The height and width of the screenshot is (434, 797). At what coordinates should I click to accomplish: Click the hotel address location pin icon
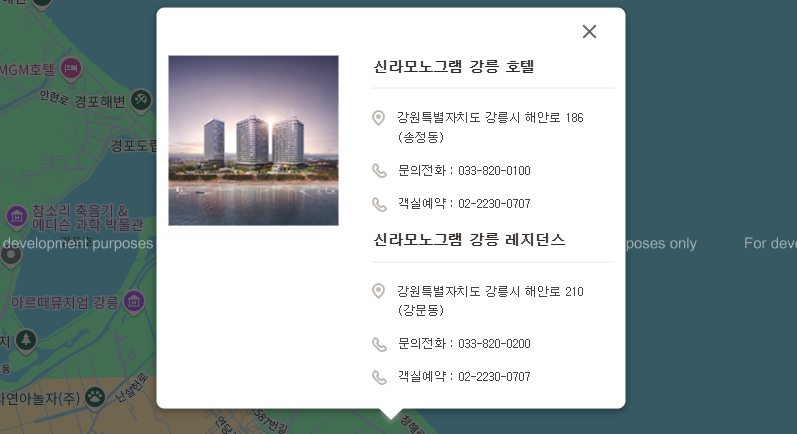(x=378, y=118)
